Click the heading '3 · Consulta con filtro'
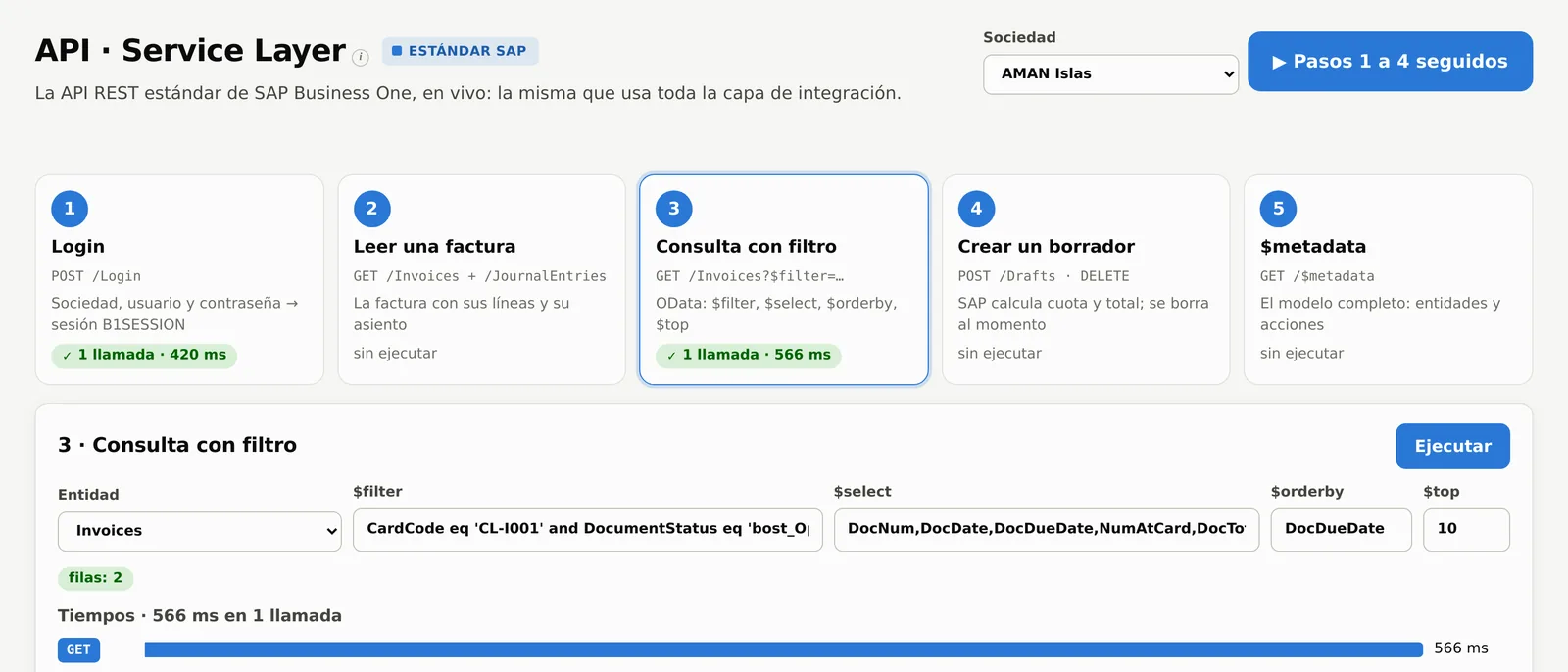Image resolution: width=1568 pixels, height=672 pixels. point(177,445)
